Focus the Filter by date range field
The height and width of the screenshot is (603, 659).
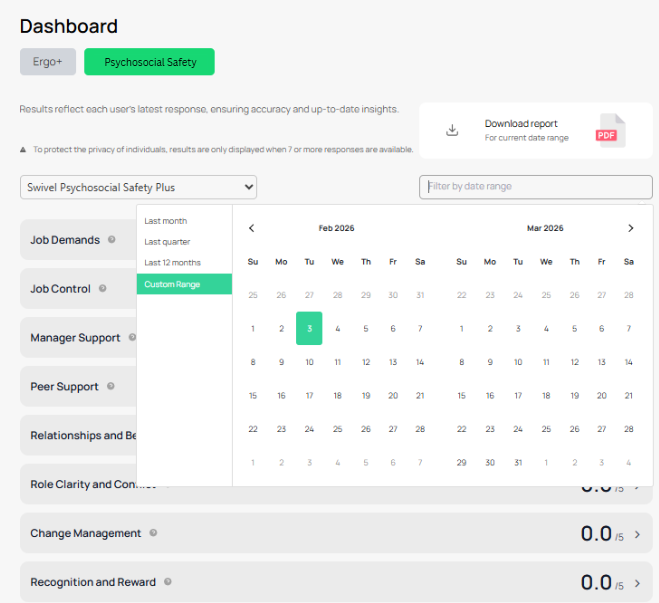[536, 187]
